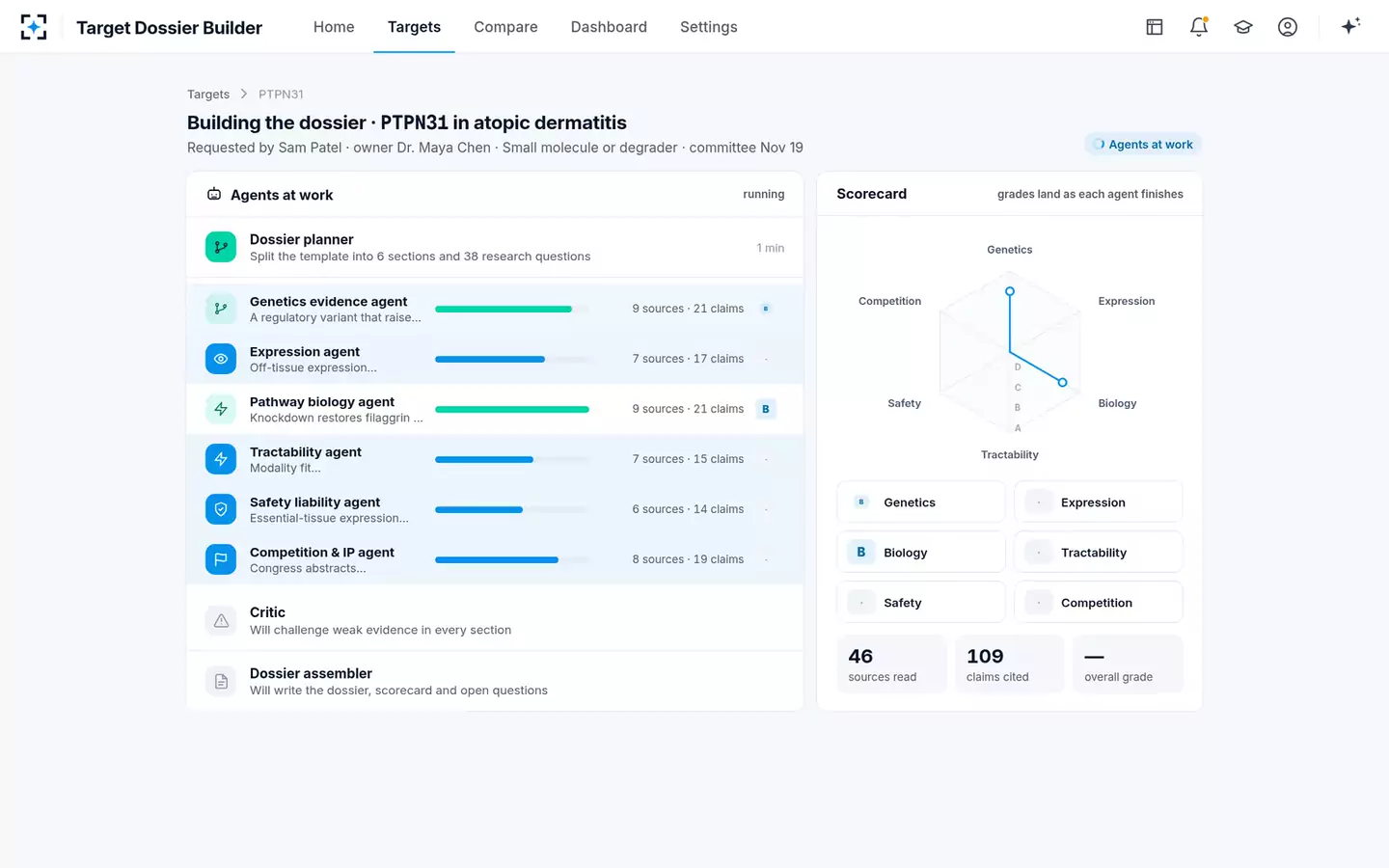The height and width of the screenshot is (868, 1389).
Task: Select the Targets tab
Action: pos(414,27)
